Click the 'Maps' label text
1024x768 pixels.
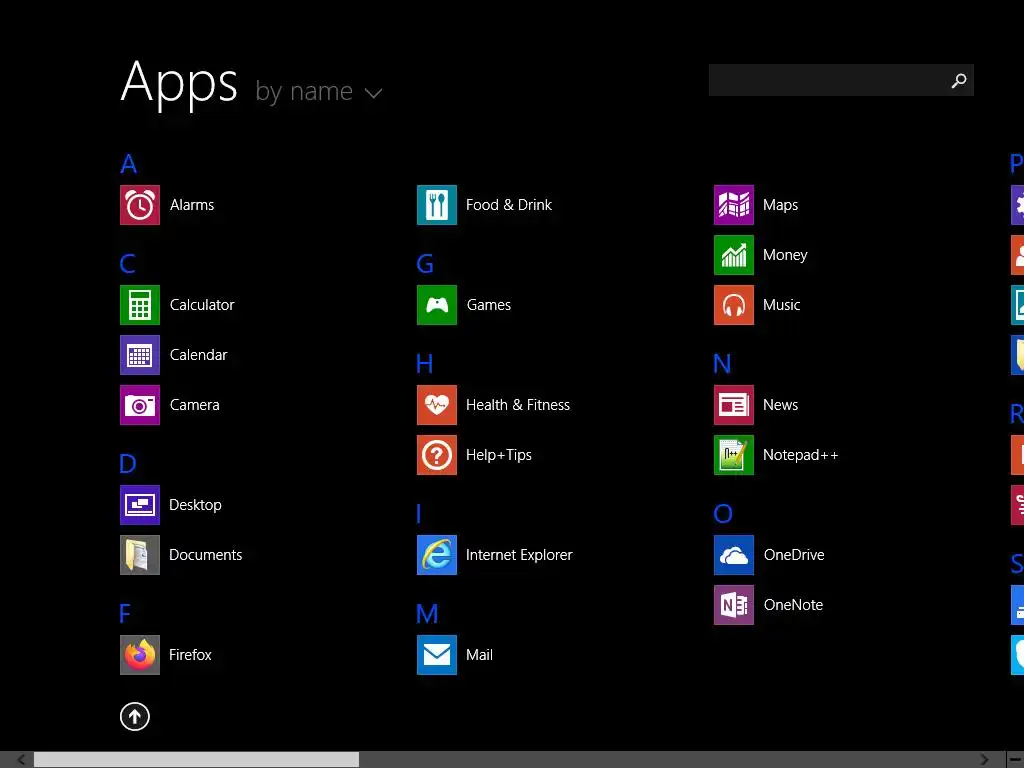[x=780, y=205]
